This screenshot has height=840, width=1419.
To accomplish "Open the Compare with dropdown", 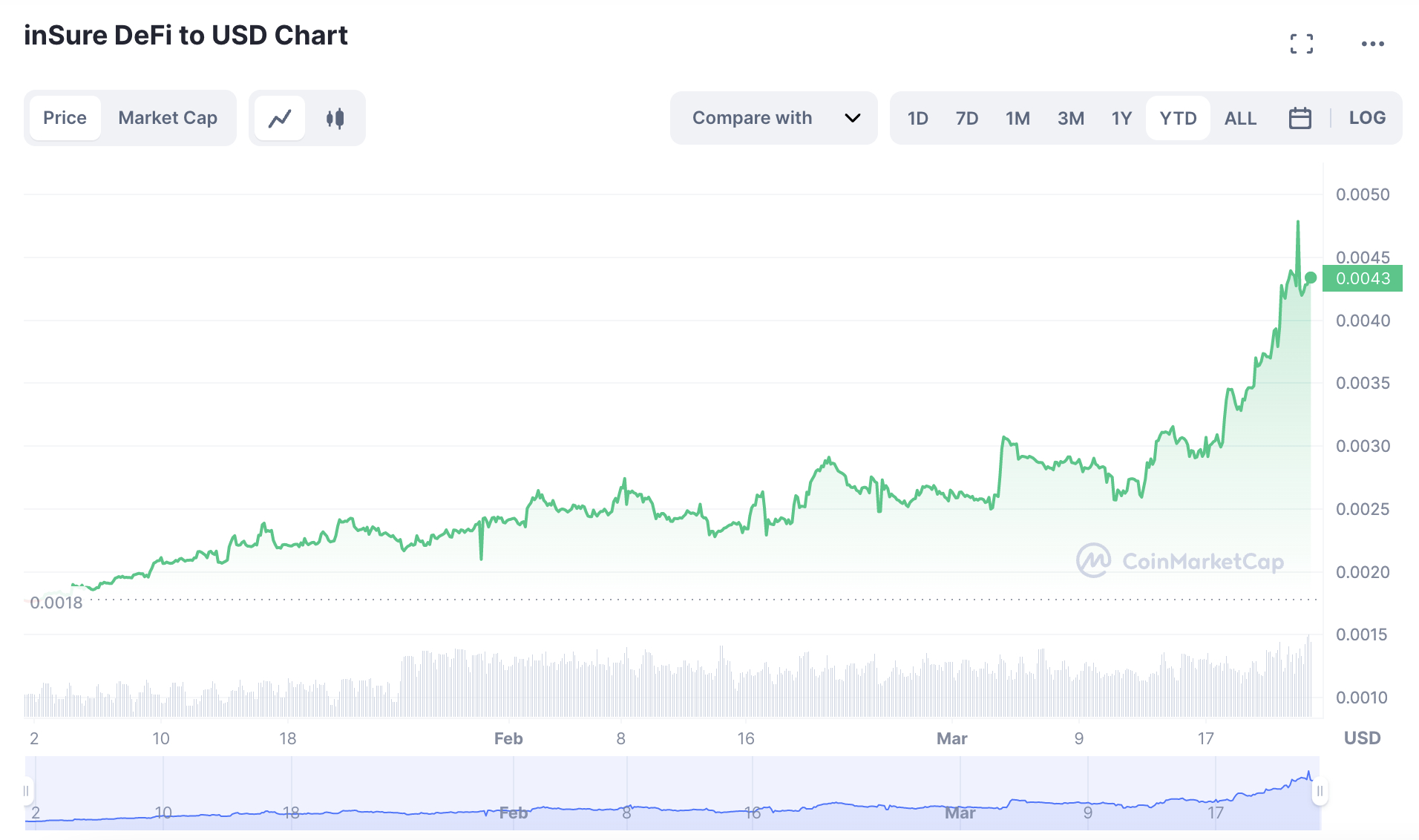I will [753, 118].
